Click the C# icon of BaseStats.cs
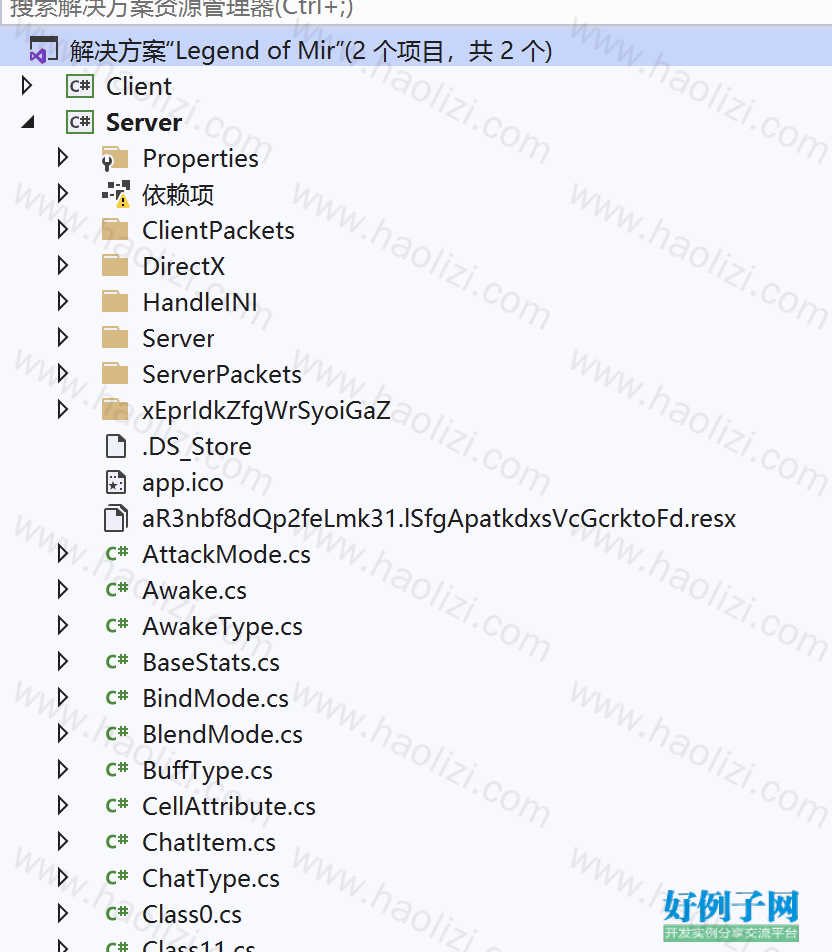Screen dimensions: 832x952 click(x=117, y=661)
